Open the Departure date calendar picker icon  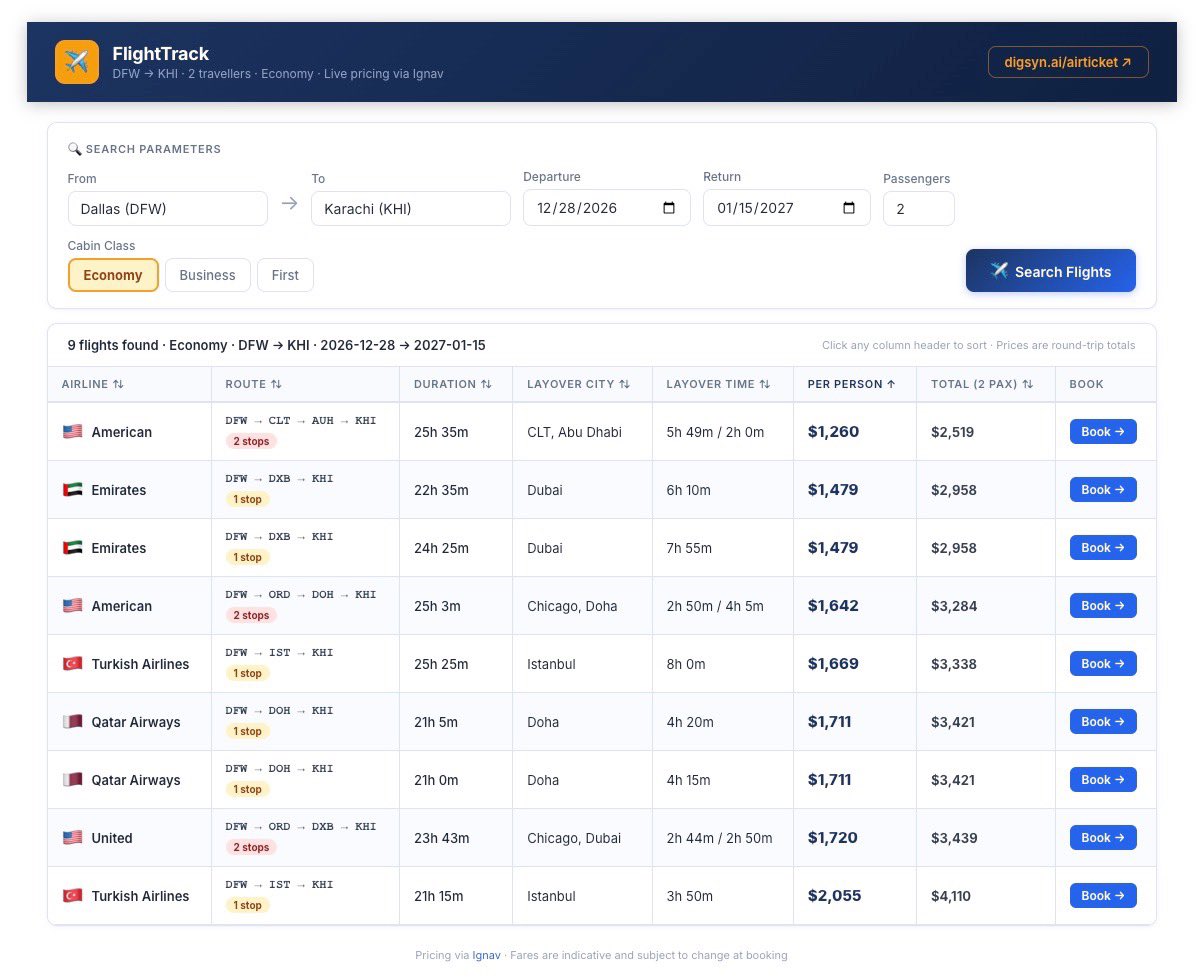(669, 208)
